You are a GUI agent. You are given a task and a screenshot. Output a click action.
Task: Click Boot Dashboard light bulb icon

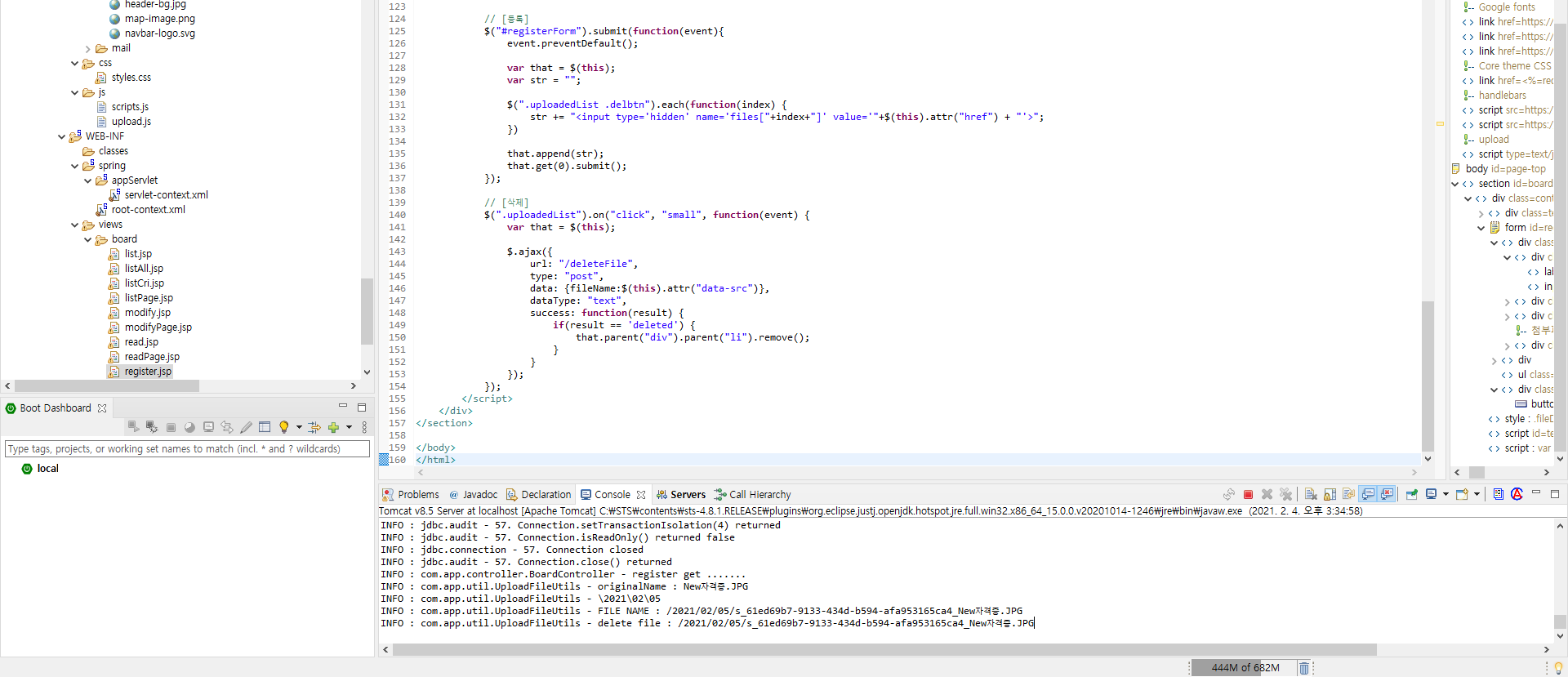click(284, 427)
